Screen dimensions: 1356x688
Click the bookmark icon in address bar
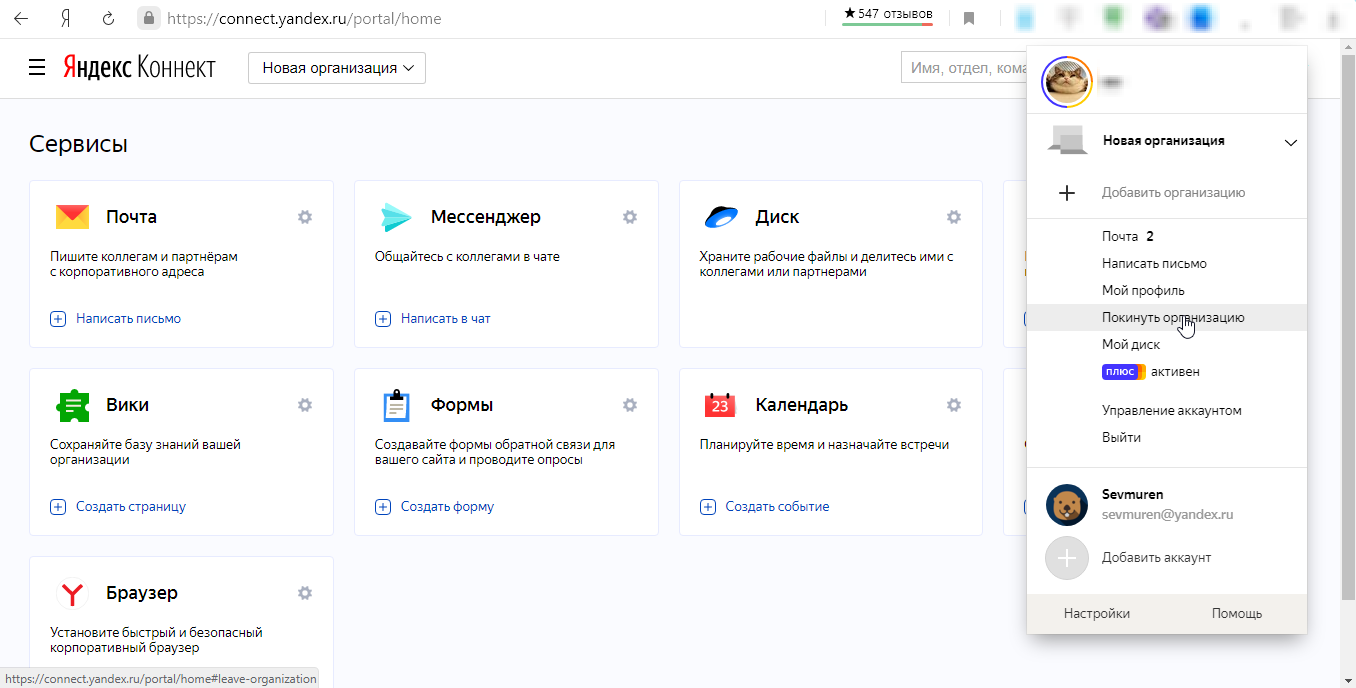click(968, 18)
